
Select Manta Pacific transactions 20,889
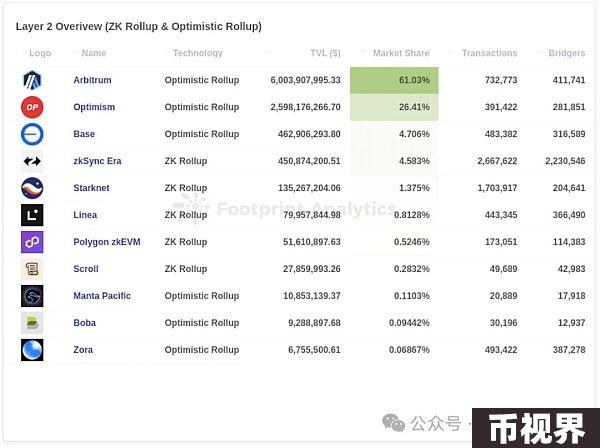(x=504, y=296)
